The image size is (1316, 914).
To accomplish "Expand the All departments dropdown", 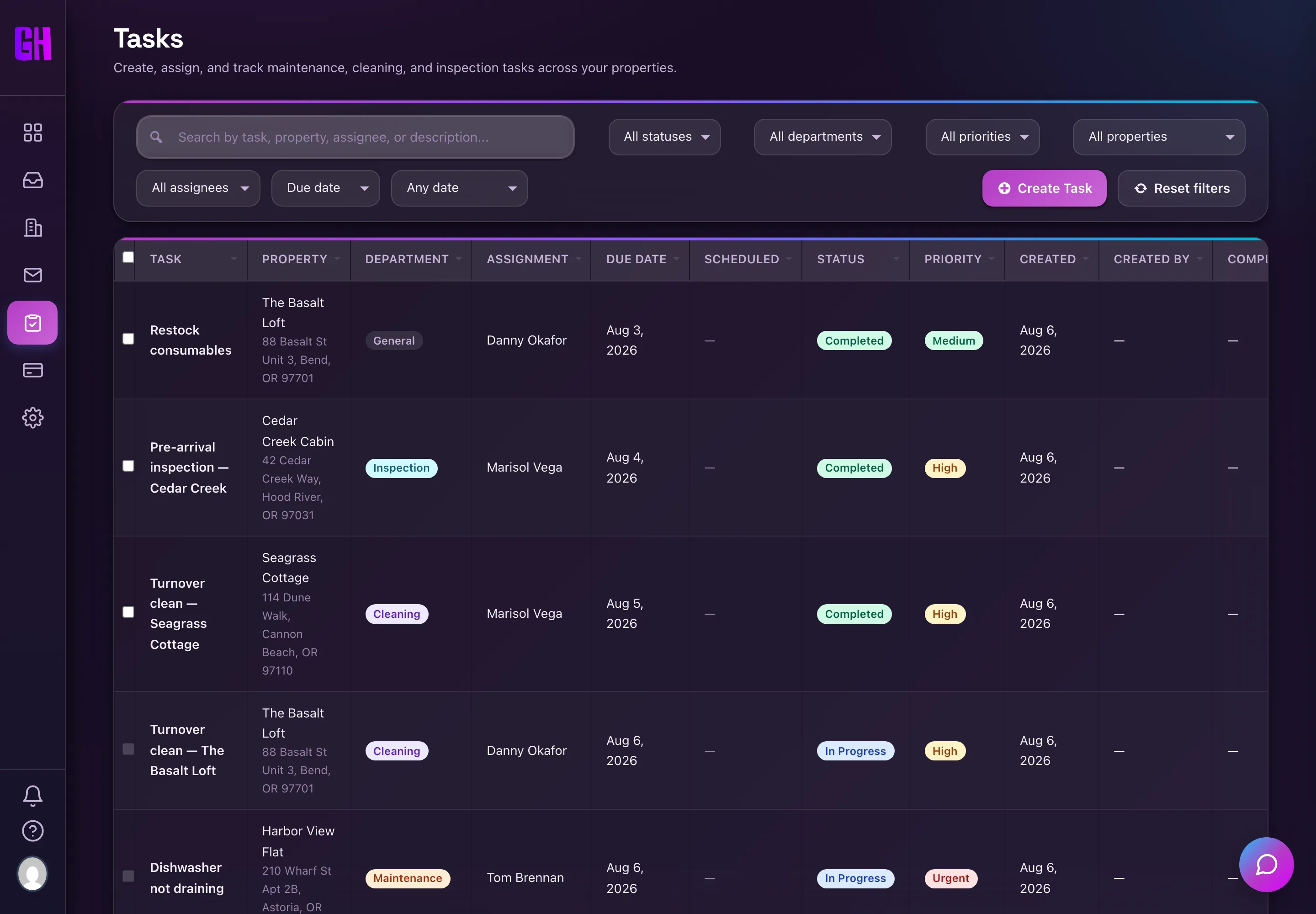I will 822,137.
